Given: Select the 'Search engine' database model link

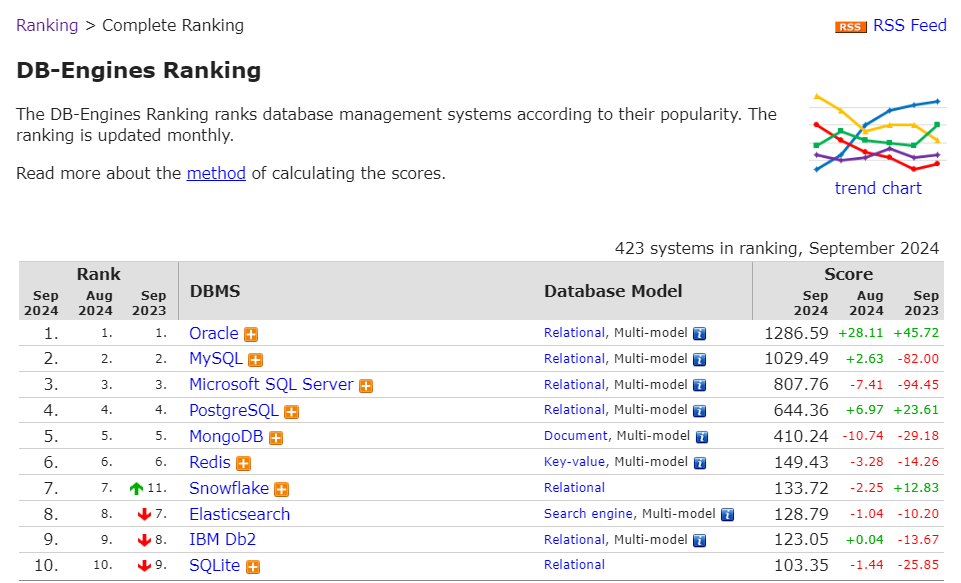Looking at the screenshot, I should [588, 514].
